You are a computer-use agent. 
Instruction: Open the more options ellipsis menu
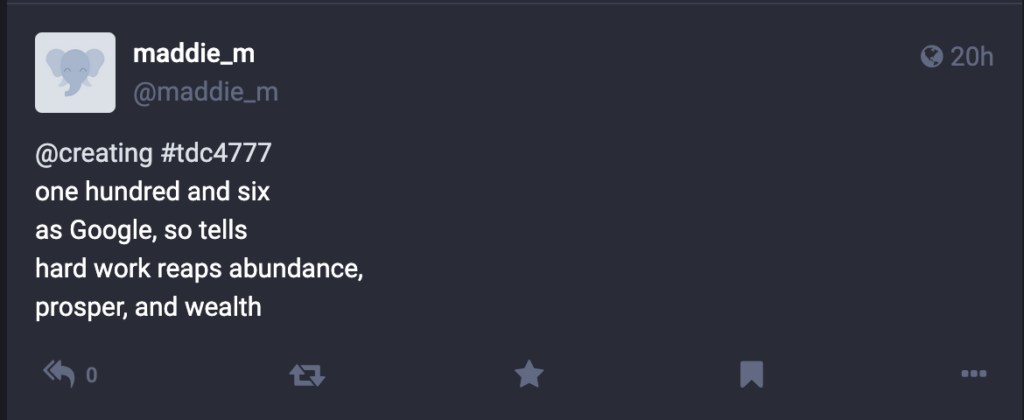tap(973, 375)
